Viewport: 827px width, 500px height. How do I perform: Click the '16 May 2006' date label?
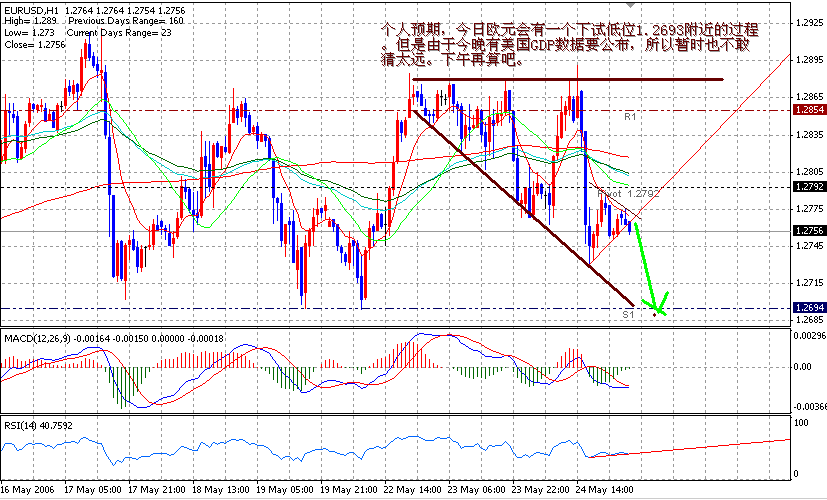(x=26, y=489)
